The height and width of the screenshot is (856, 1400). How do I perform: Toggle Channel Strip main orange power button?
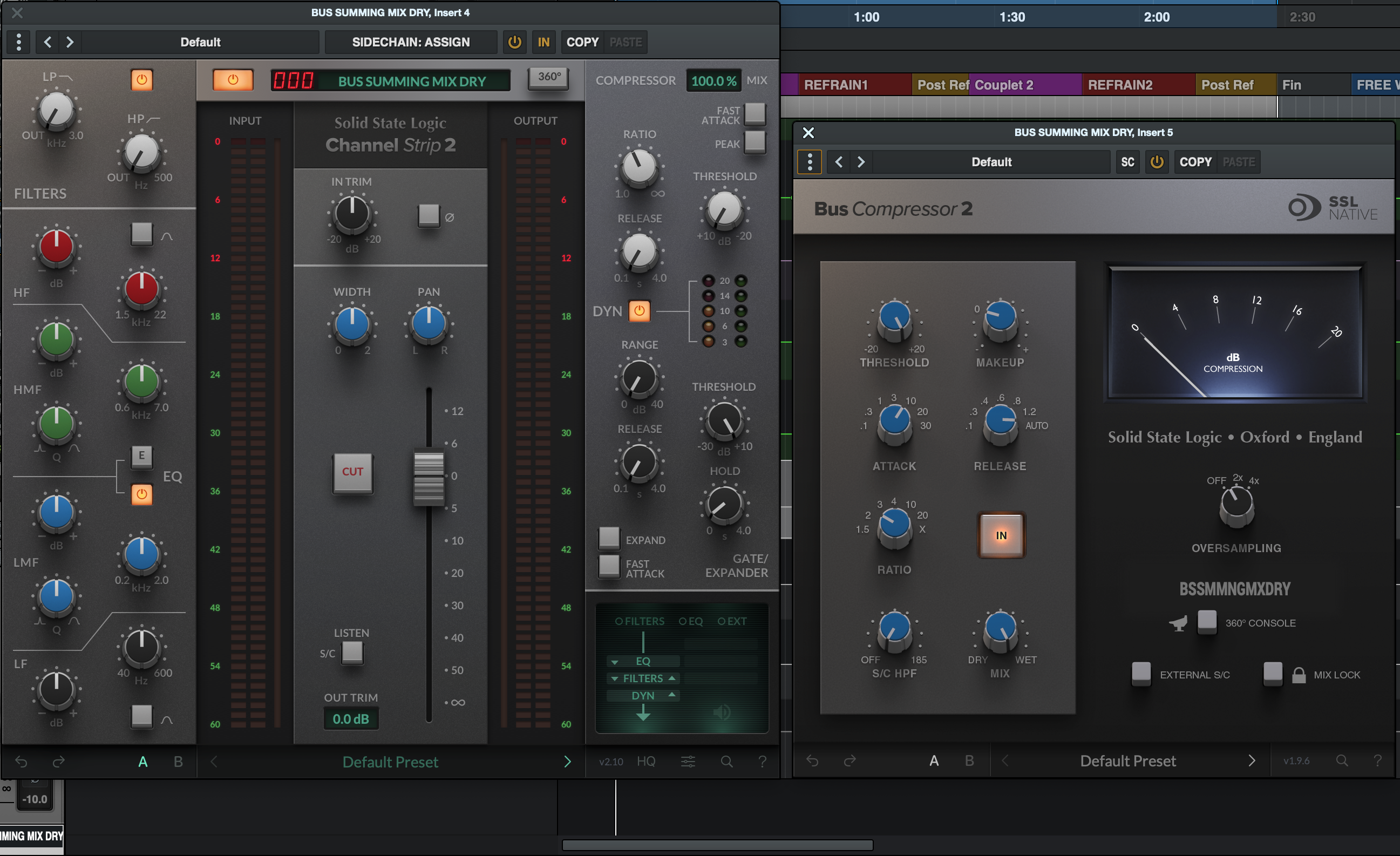click(x=233, y=79)
